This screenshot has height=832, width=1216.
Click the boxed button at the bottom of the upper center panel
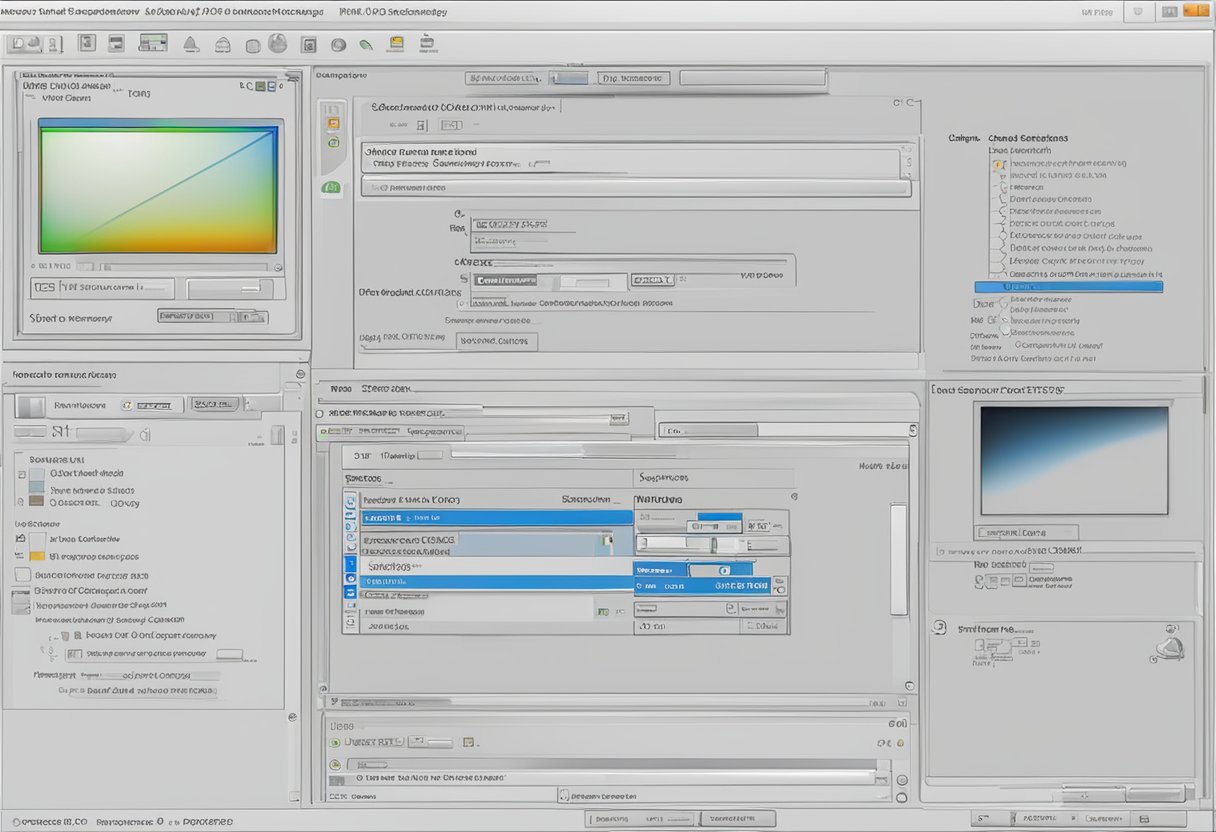click(x=497, y=341)
